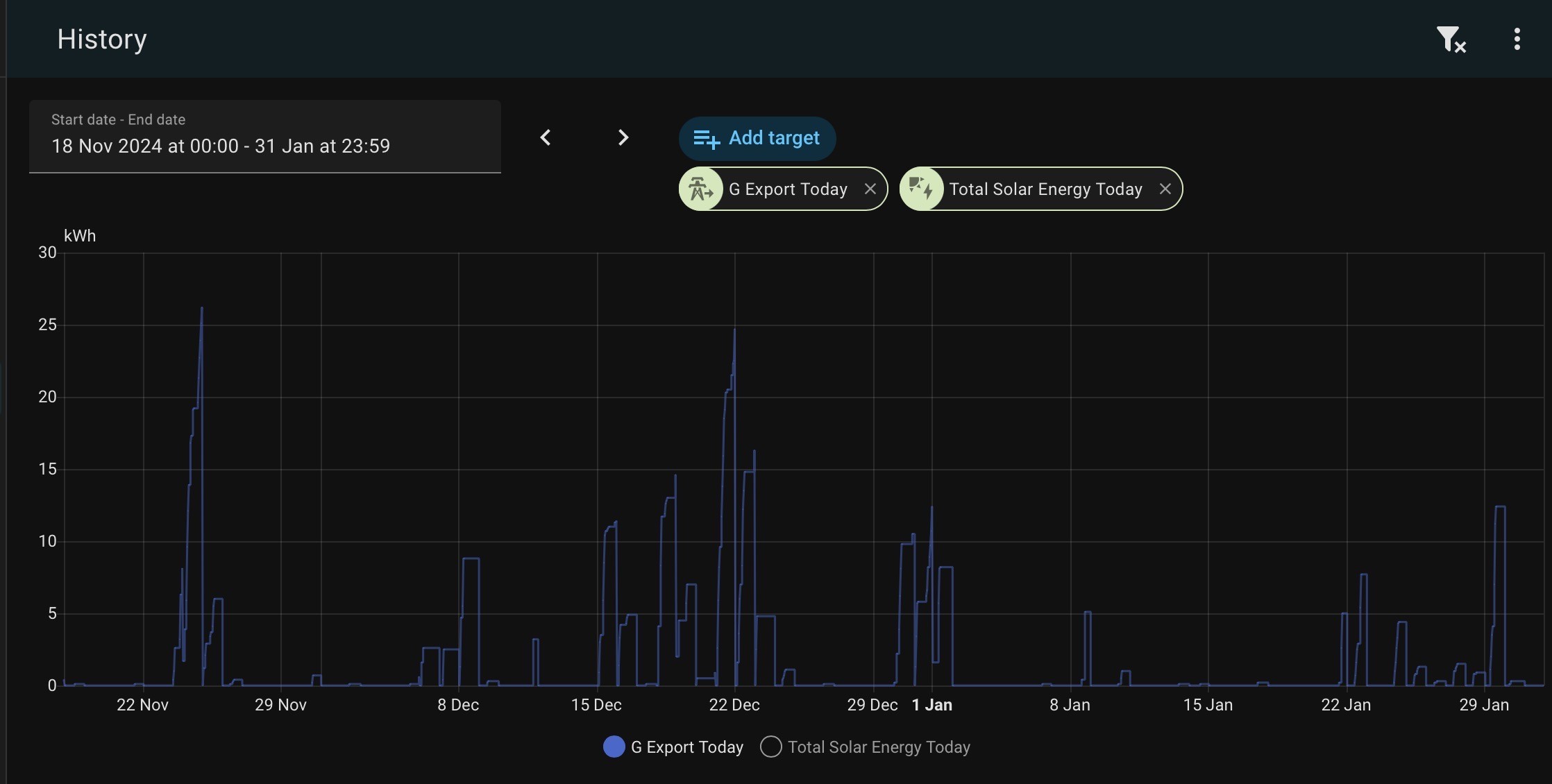Click the G Export Today chip label
The image size is (1552, 784).
click(x=788, y=189)
